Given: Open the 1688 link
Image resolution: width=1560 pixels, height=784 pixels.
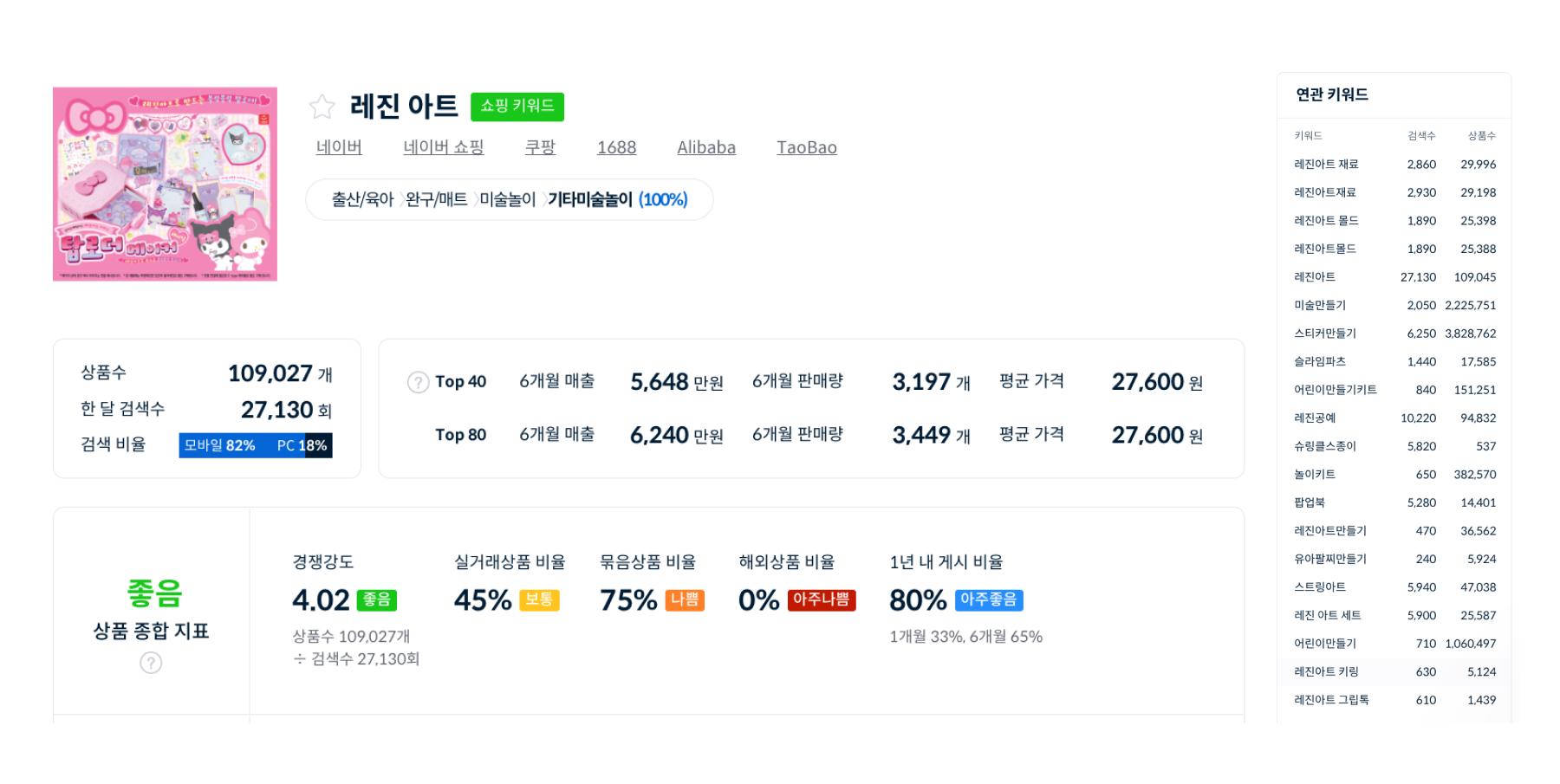Looking at the screenshot, I should point(616,147).
